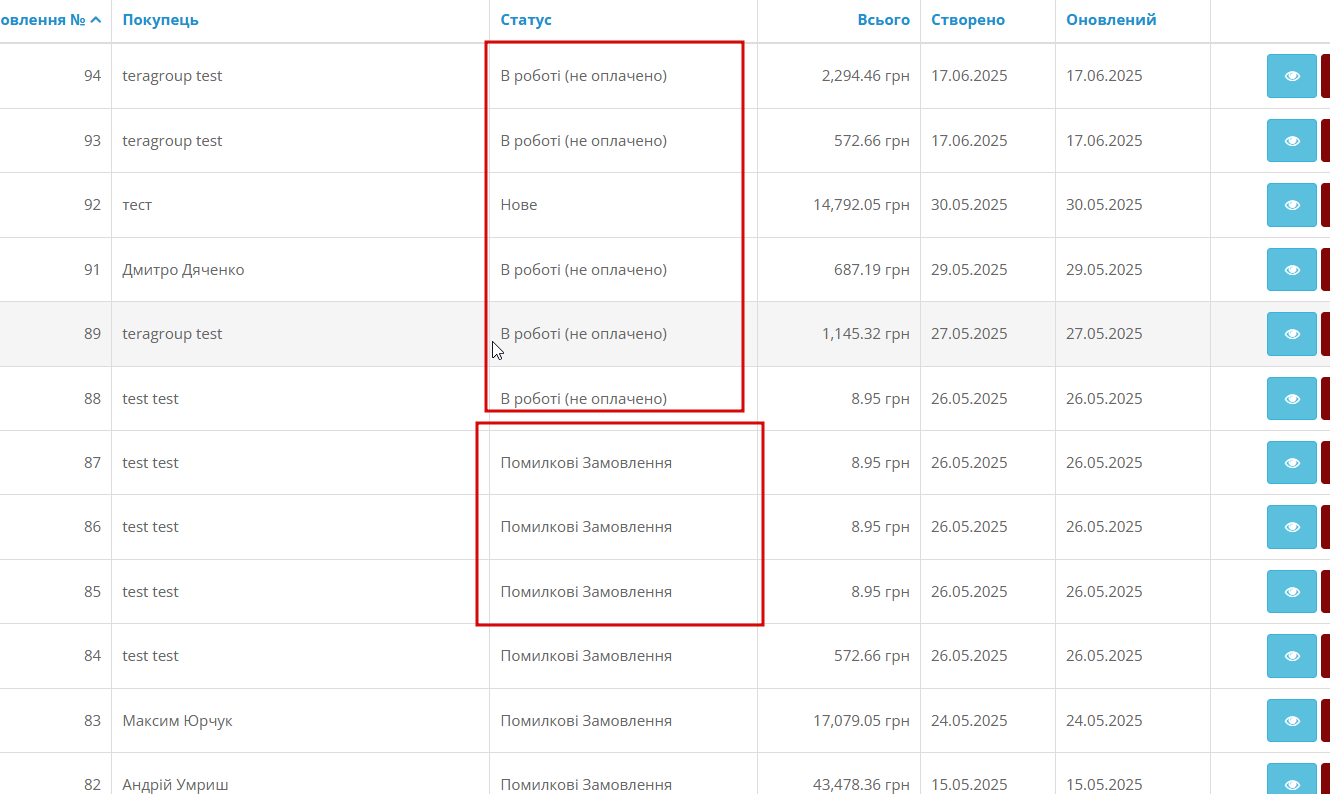Open order 88 using its eye button
Screen dimensions: 1330x794
[1292, 399]
